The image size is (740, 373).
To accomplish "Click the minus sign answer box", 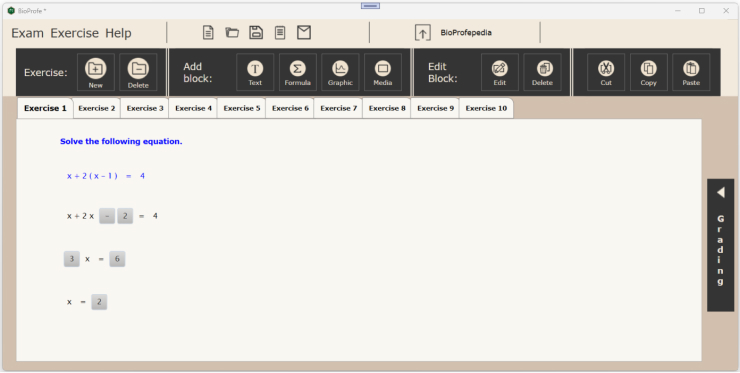I will [107, 216].
